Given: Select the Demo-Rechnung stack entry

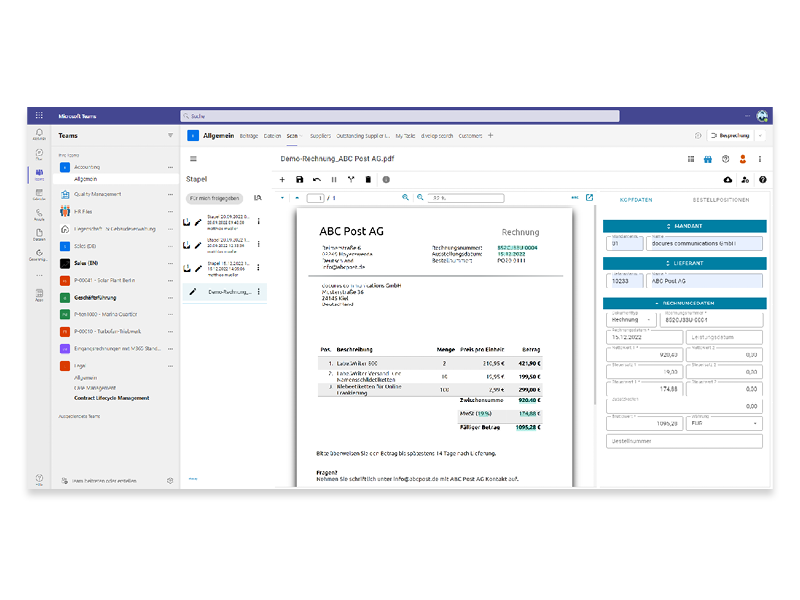Looking at the screenshot, I should [224, 292].
